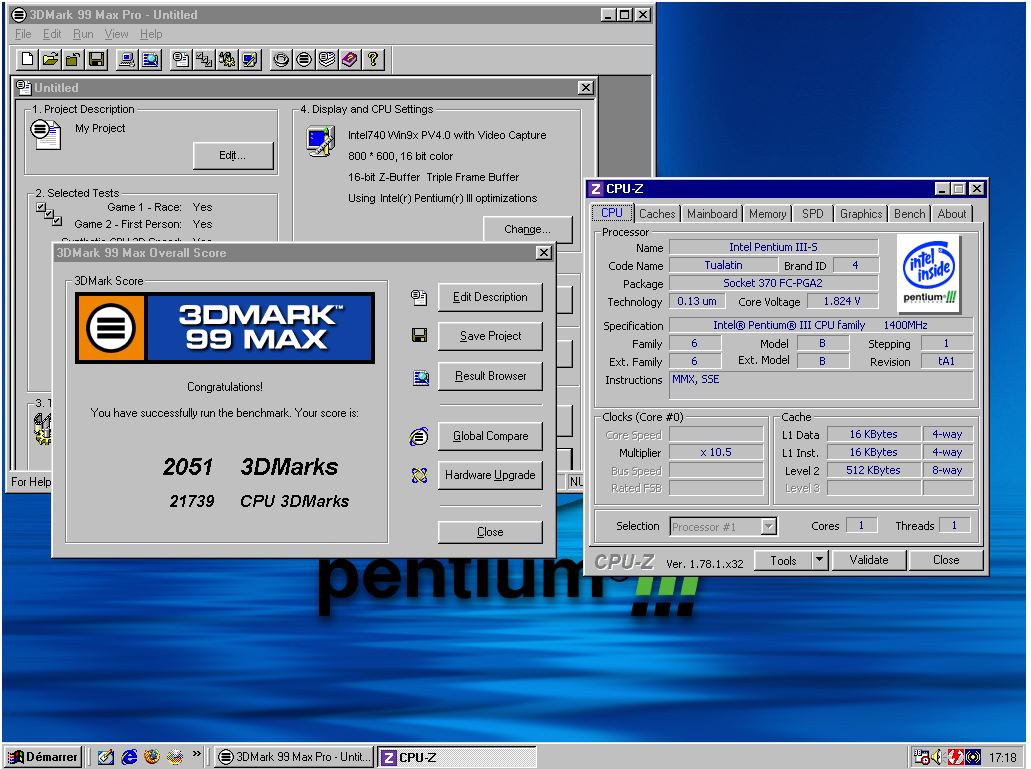Open the Tools dropdown arrow in CPU-Z
Screen dimensions: 1031x769
(x=819, y=560)
